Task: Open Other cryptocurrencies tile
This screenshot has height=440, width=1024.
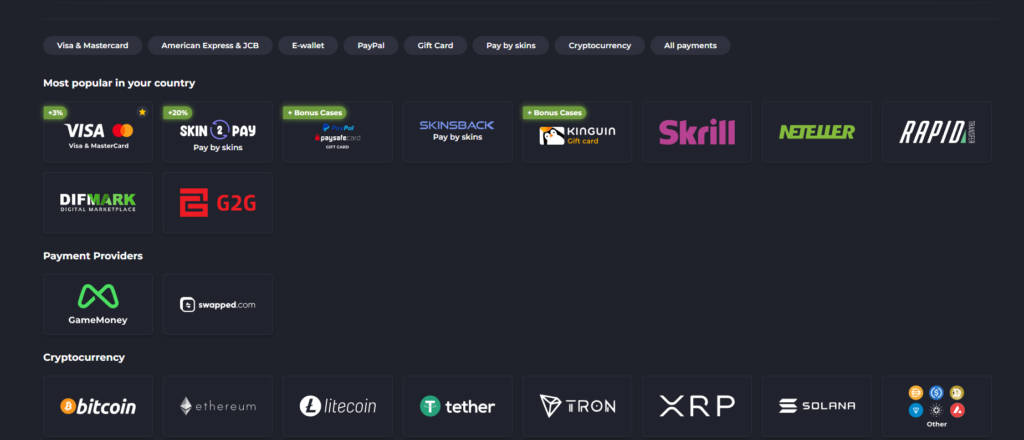Action: pos(936,406)
